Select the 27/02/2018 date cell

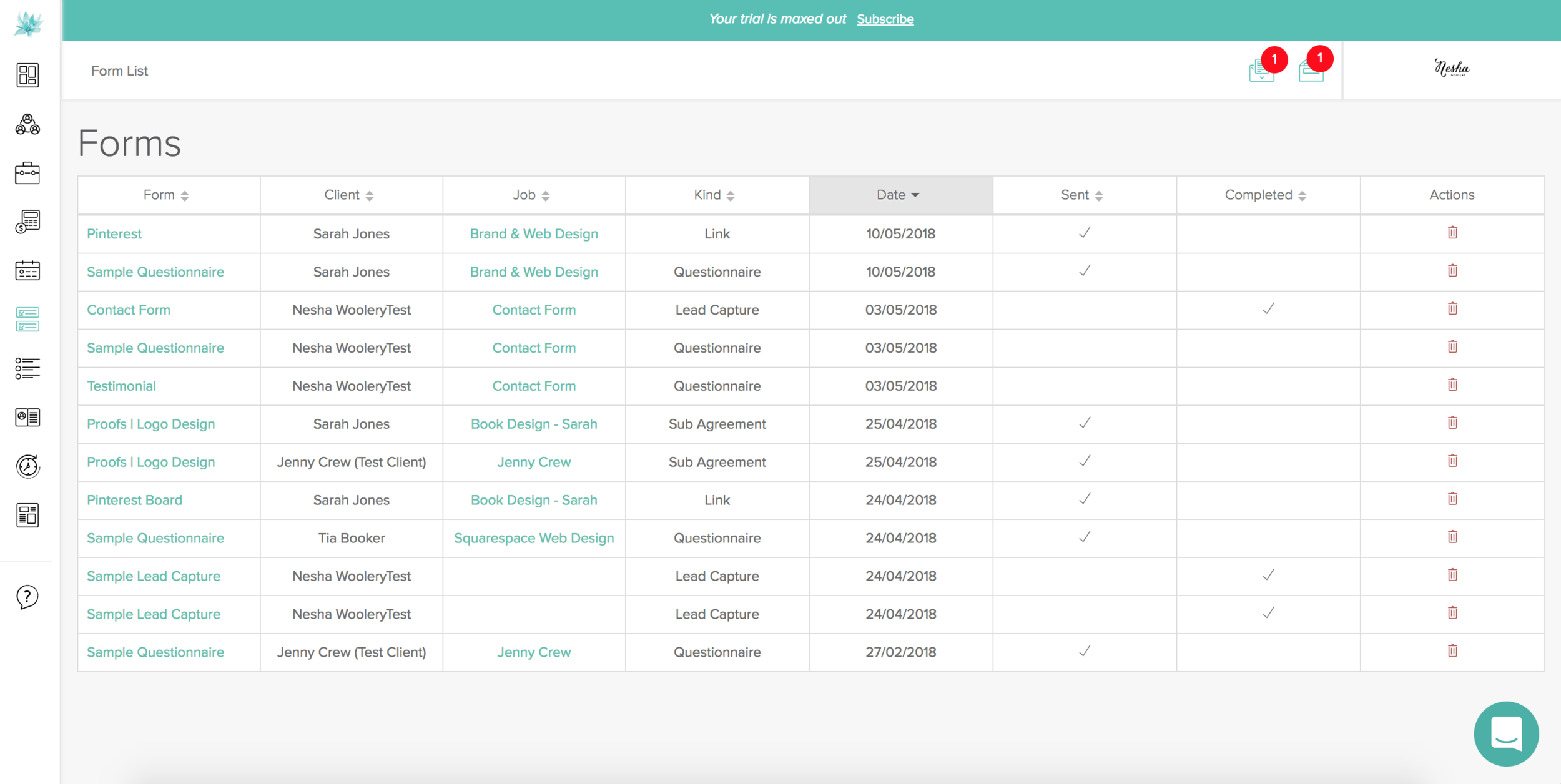900,652
